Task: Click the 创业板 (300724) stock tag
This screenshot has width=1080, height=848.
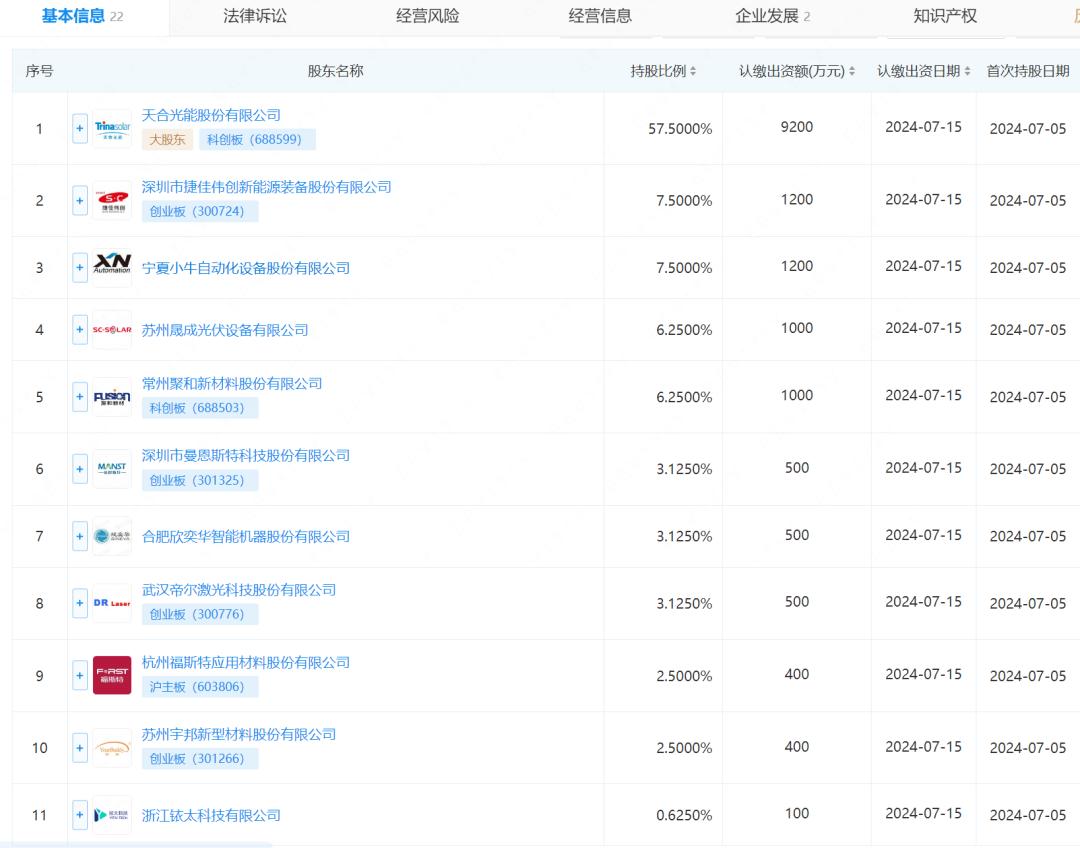Action: (200, 211)
